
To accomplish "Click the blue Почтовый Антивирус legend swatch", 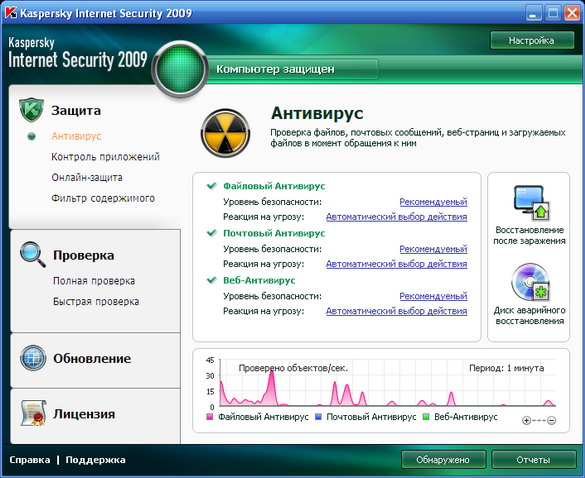I will pos(318,417).
